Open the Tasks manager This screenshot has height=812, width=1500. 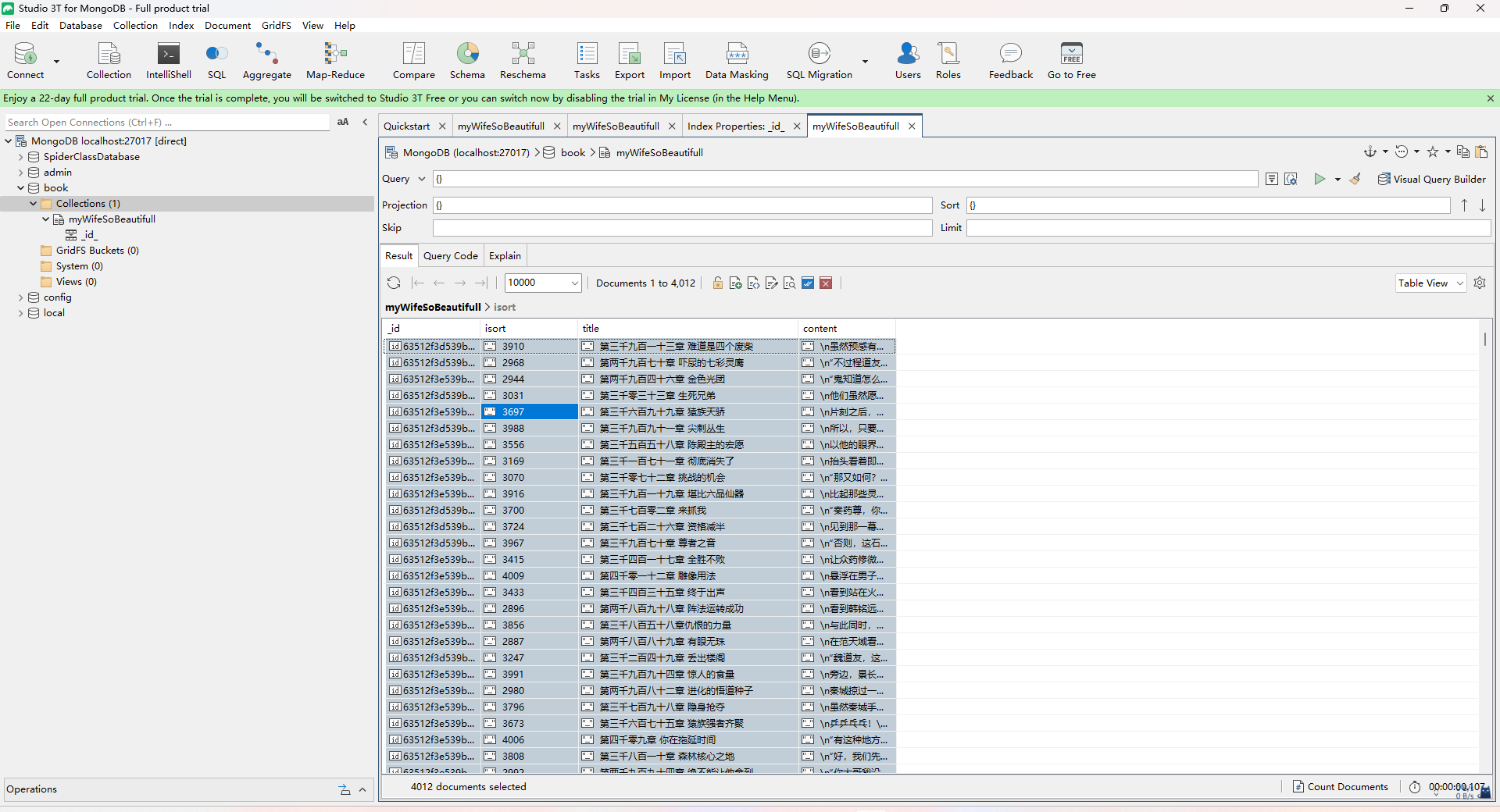pyautogui.click(x=587, y=61)
